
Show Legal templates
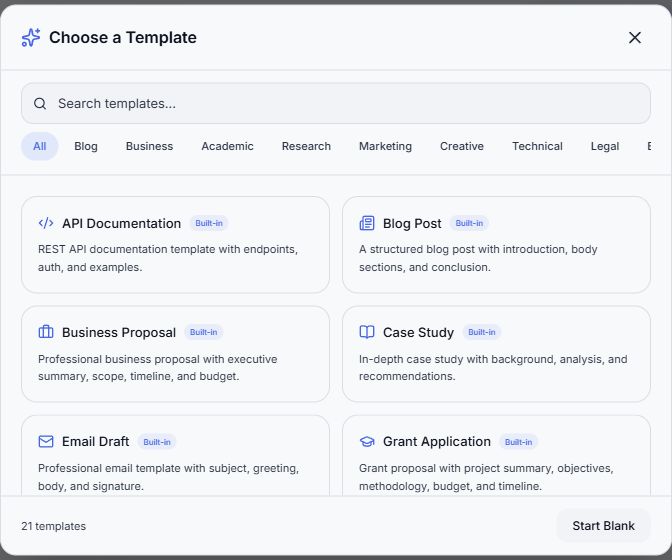pos(605,146)
